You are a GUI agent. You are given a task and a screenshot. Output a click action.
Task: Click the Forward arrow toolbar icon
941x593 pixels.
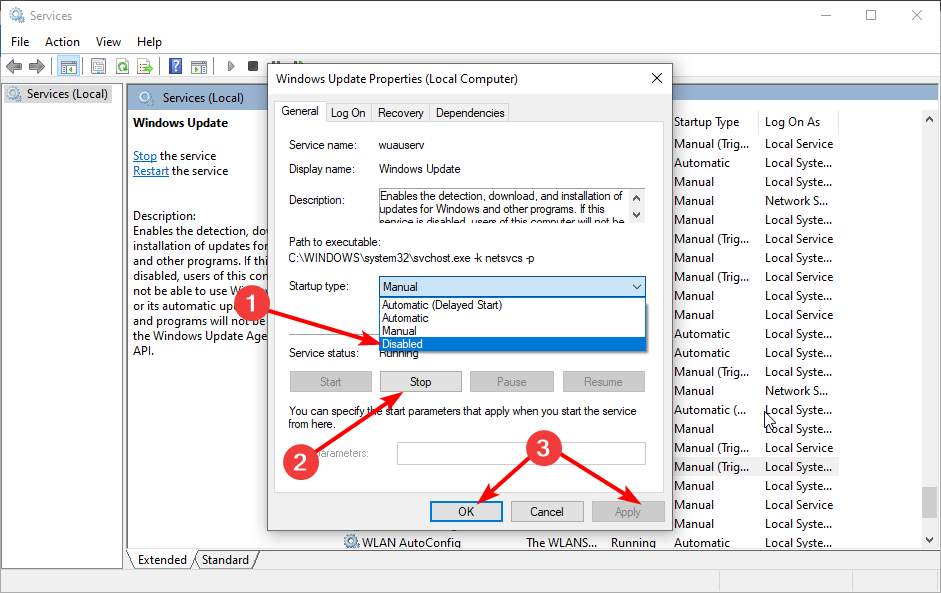coord(37,66)
